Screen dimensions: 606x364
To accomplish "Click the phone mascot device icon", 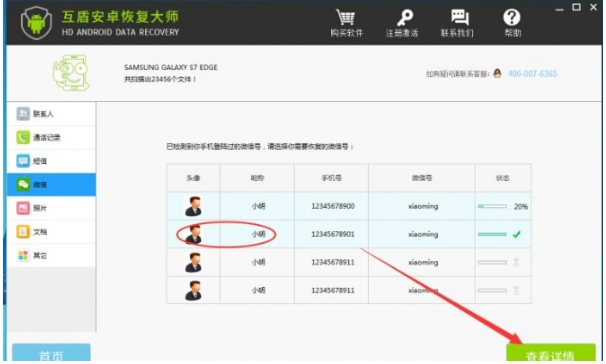I will (71, 73).
